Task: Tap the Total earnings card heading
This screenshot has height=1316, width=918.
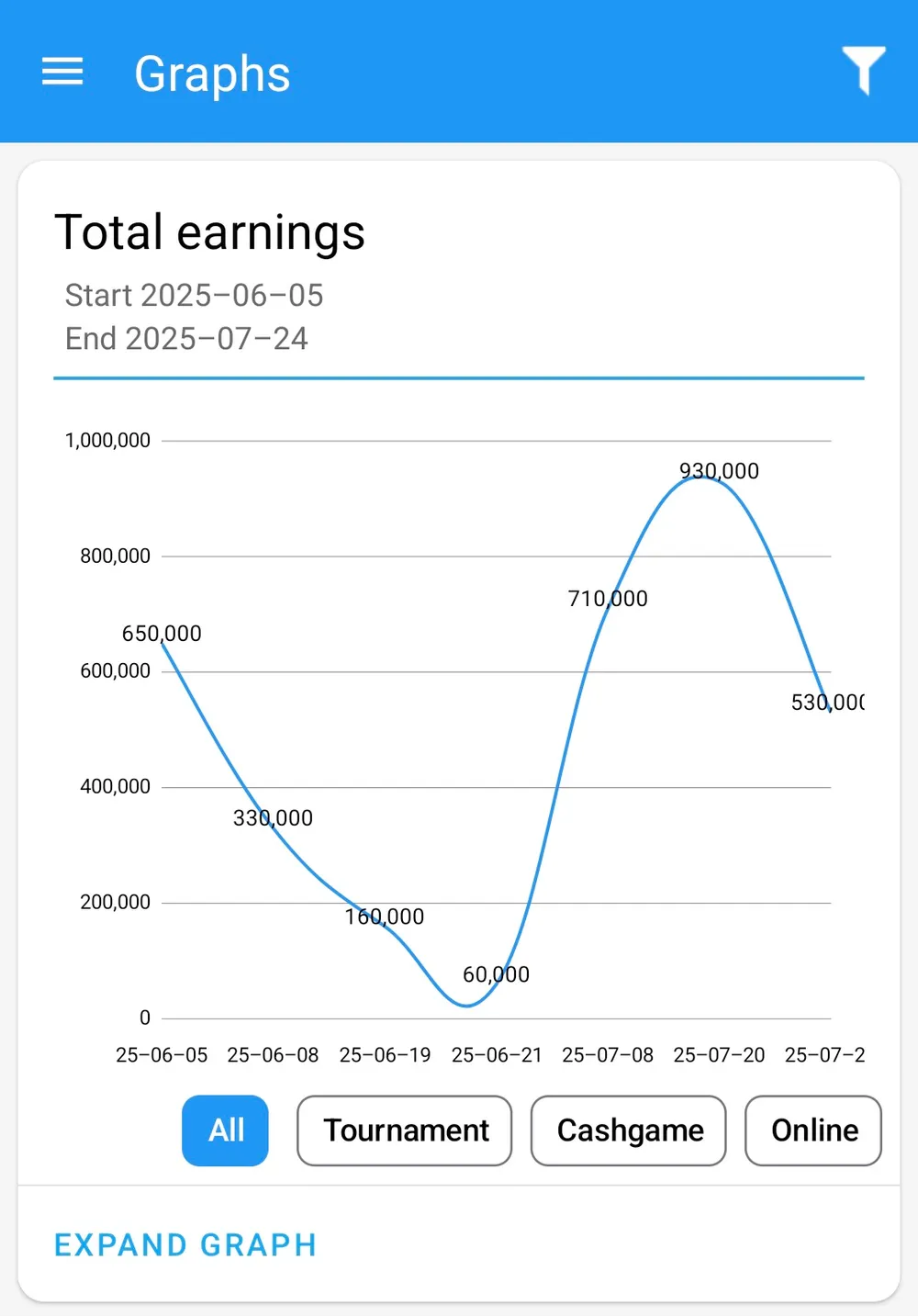Action: 210,231
